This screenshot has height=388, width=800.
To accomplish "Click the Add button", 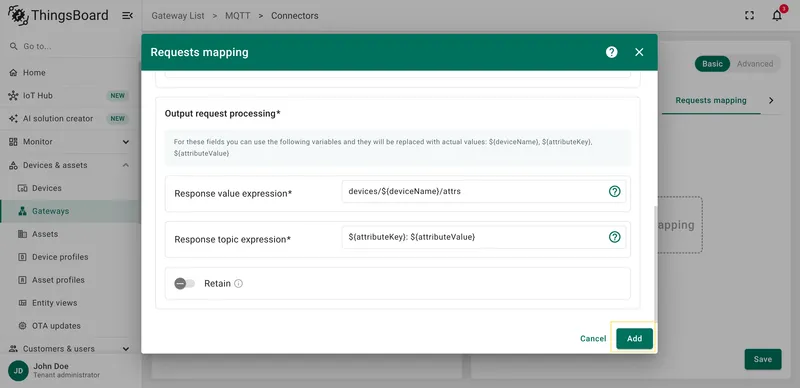I will point(634,338).
